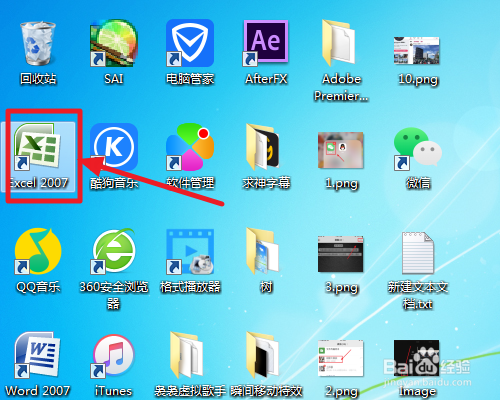Screen dimensions: 500x400
Task: Open the 软件管理 colorful icon
Action: 190,147
